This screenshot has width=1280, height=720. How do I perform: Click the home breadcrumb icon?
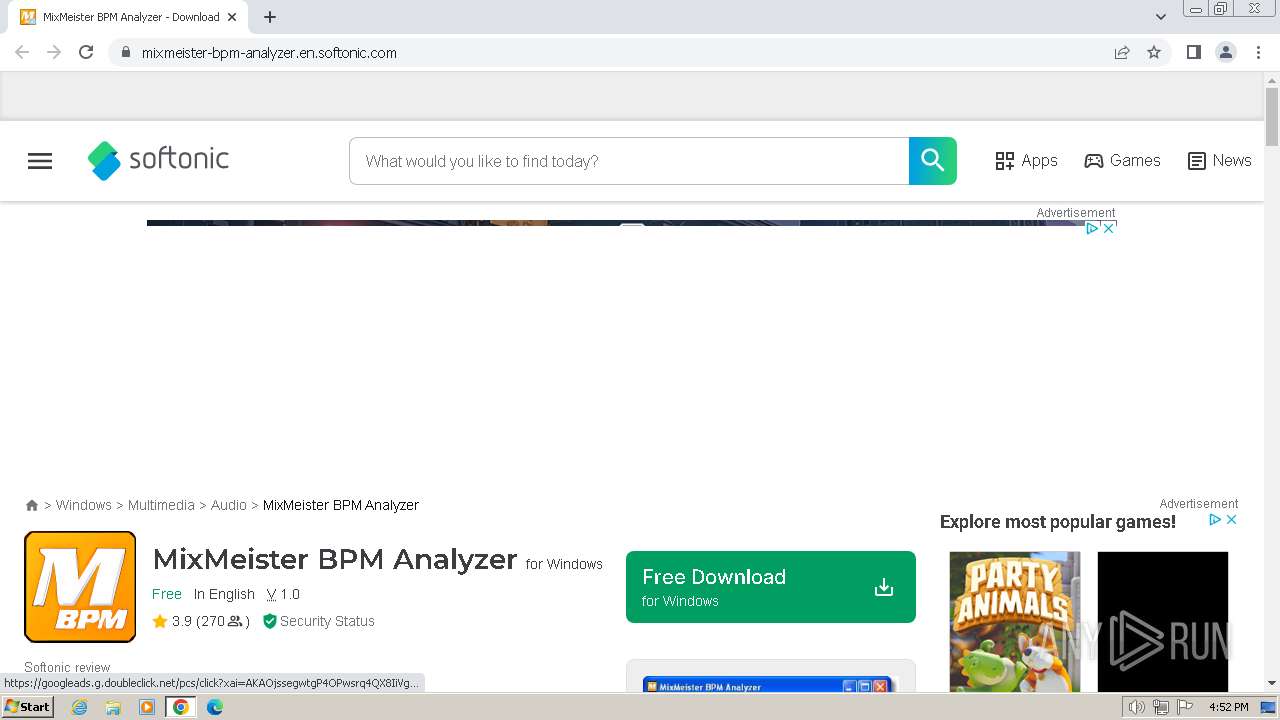click(x=32, y=506)
